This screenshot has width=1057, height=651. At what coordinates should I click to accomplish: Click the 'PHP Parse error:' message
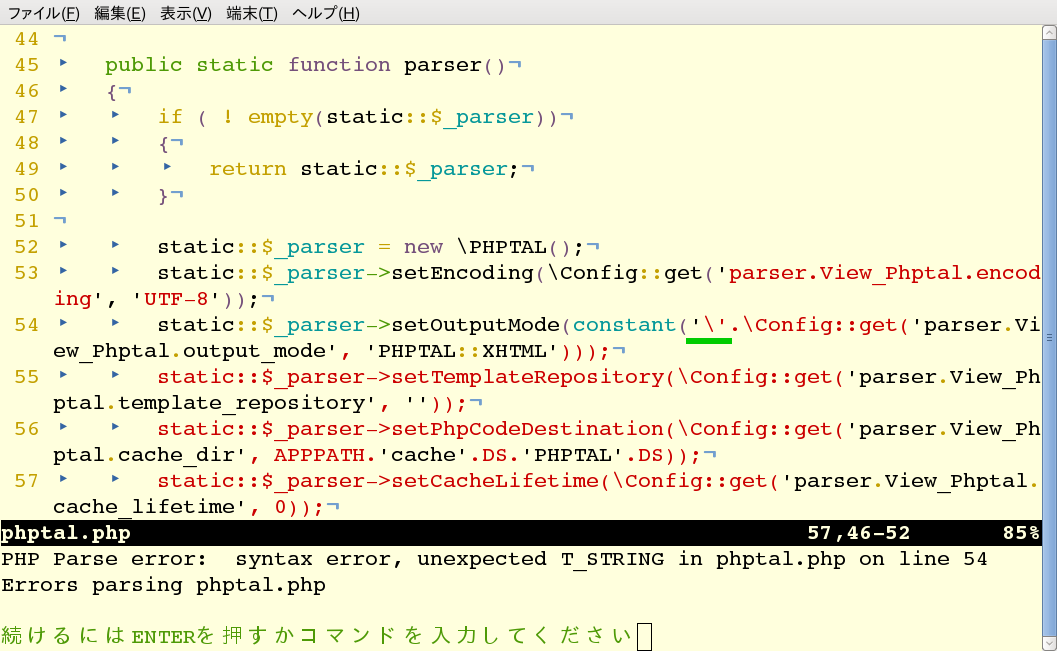[104, 559]
